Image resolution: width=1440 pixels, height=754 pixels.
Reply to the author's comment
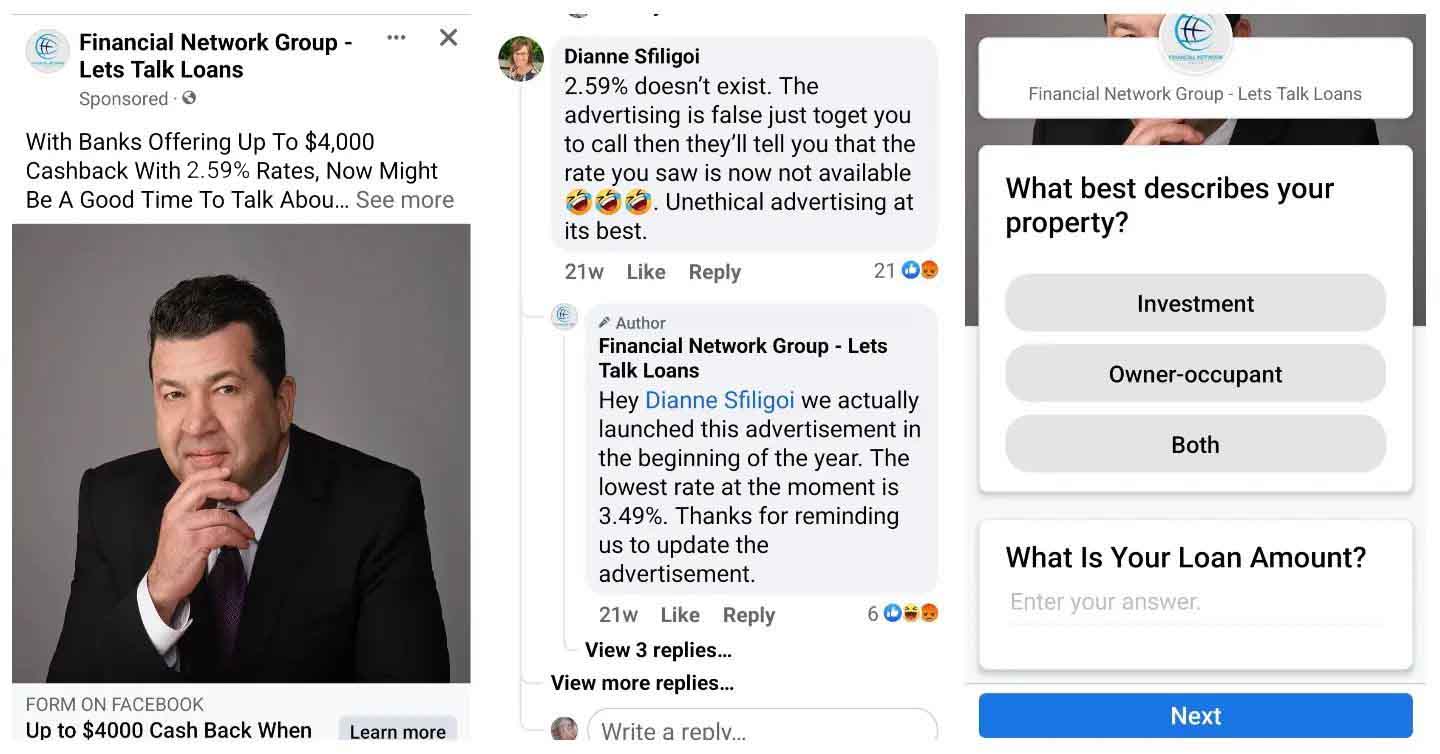click(749, 615)
